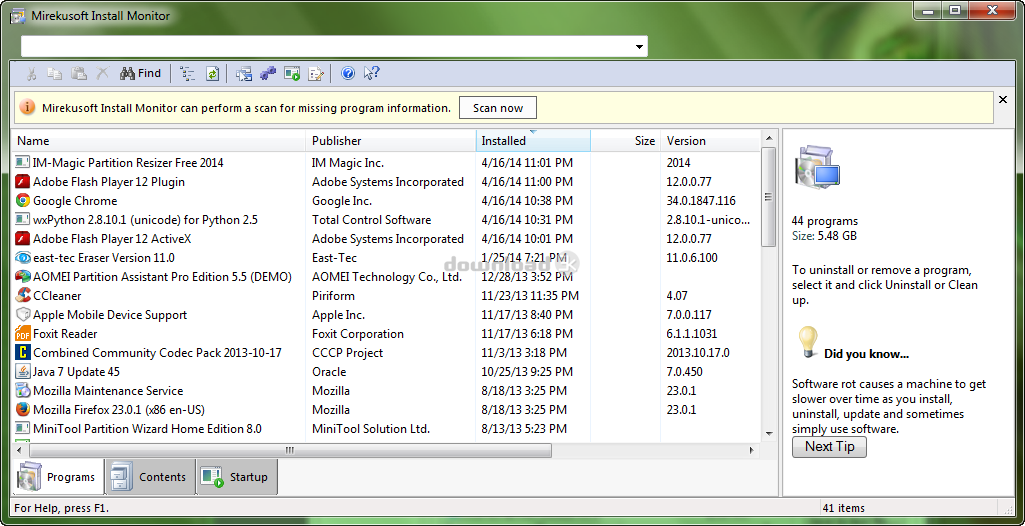Click the horizontal scrollbar right arrow
This screenshot has width=1025, height=526.
pyautogui.click(x=752, y=450)
